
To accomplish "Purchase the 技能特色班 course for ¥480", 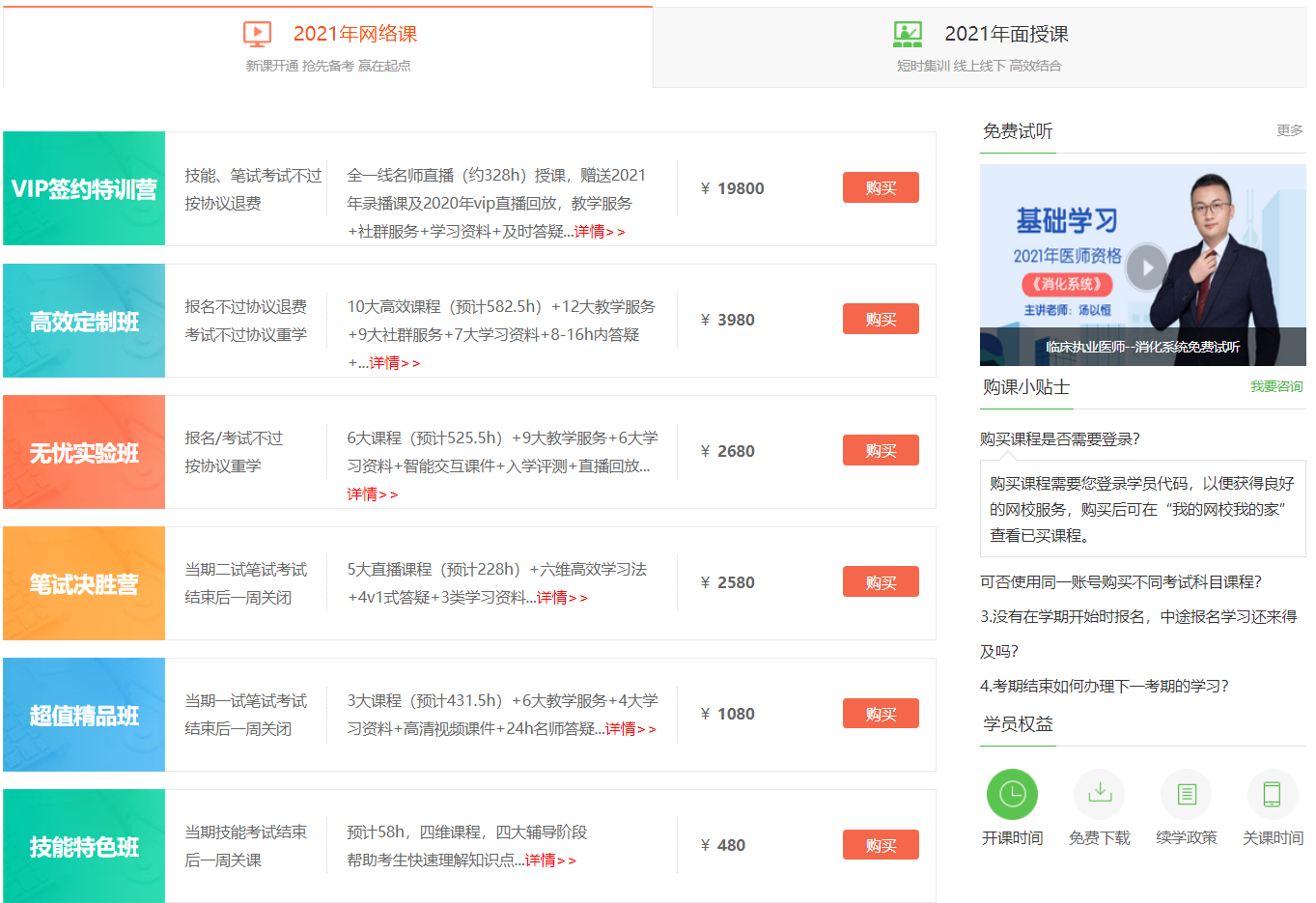I will click(880, 844).
